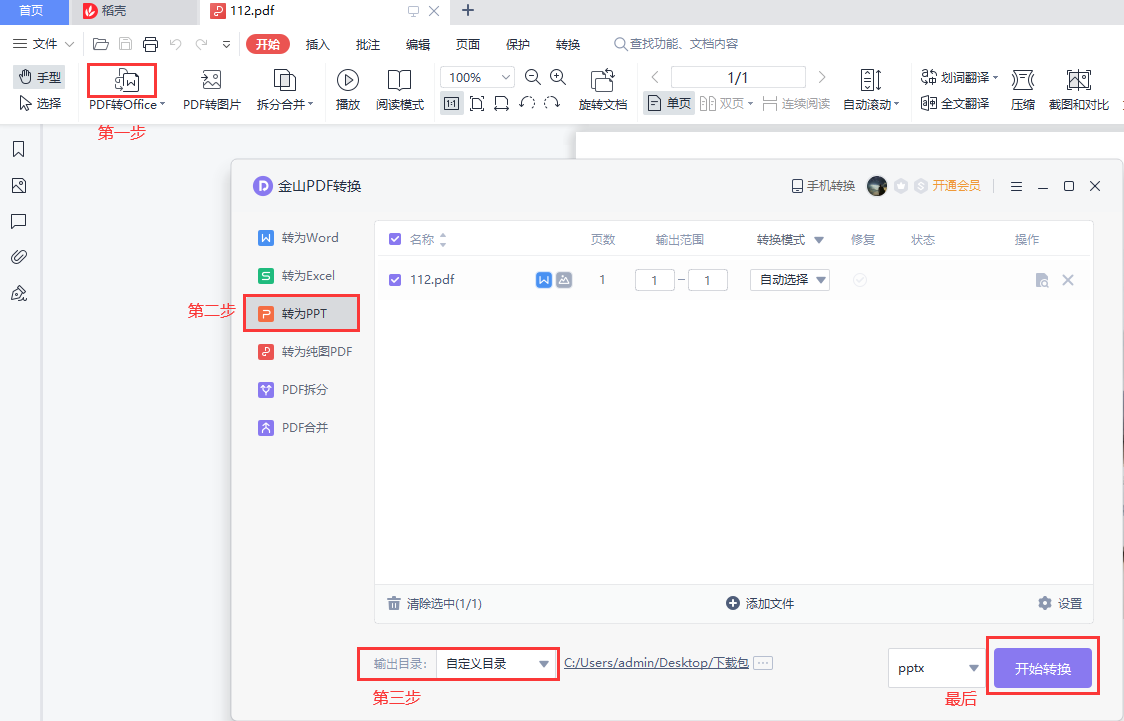Open comments panel in left sidebar
The height and width of the screenshot is (721, 1124).
pos(19,221)
